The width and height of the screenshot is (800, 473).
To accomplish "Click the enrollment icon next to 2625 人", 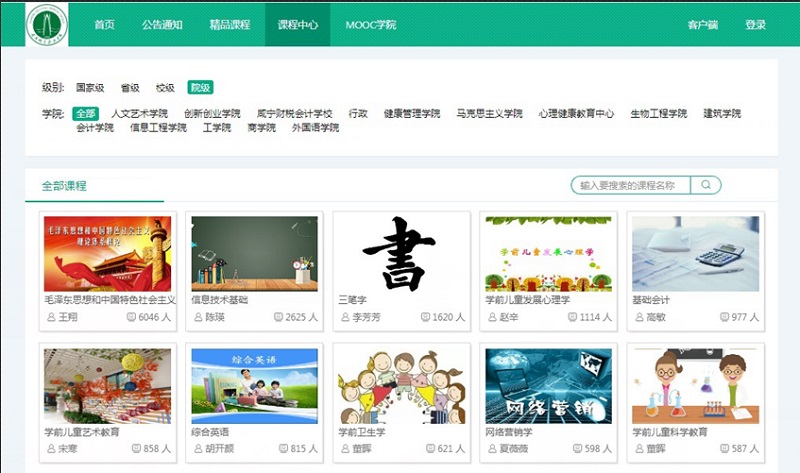I will [279, 318].
